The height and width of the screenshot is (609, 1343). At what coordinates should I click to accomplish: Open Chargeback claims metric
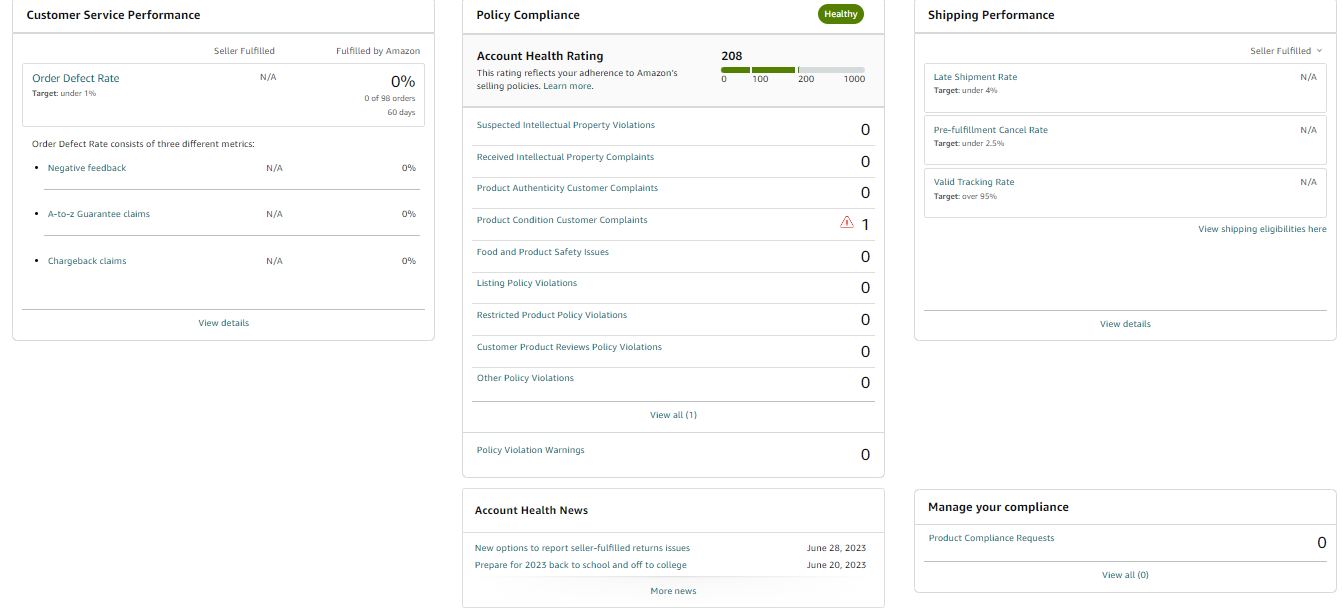click(87, 261)
